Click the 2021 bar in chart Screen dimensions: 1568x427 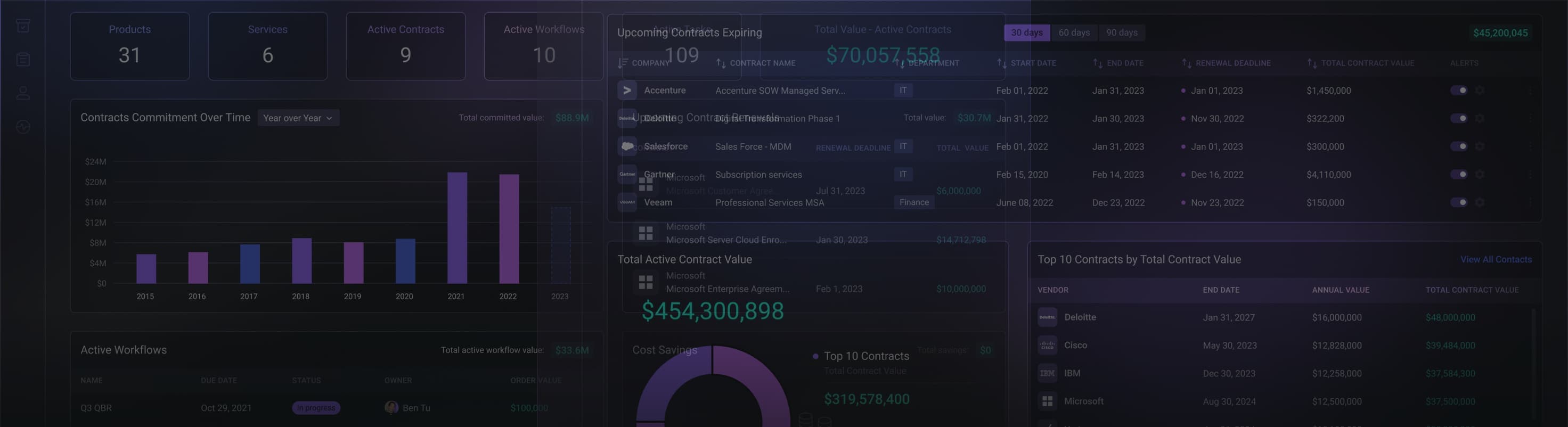pos(457,228)
